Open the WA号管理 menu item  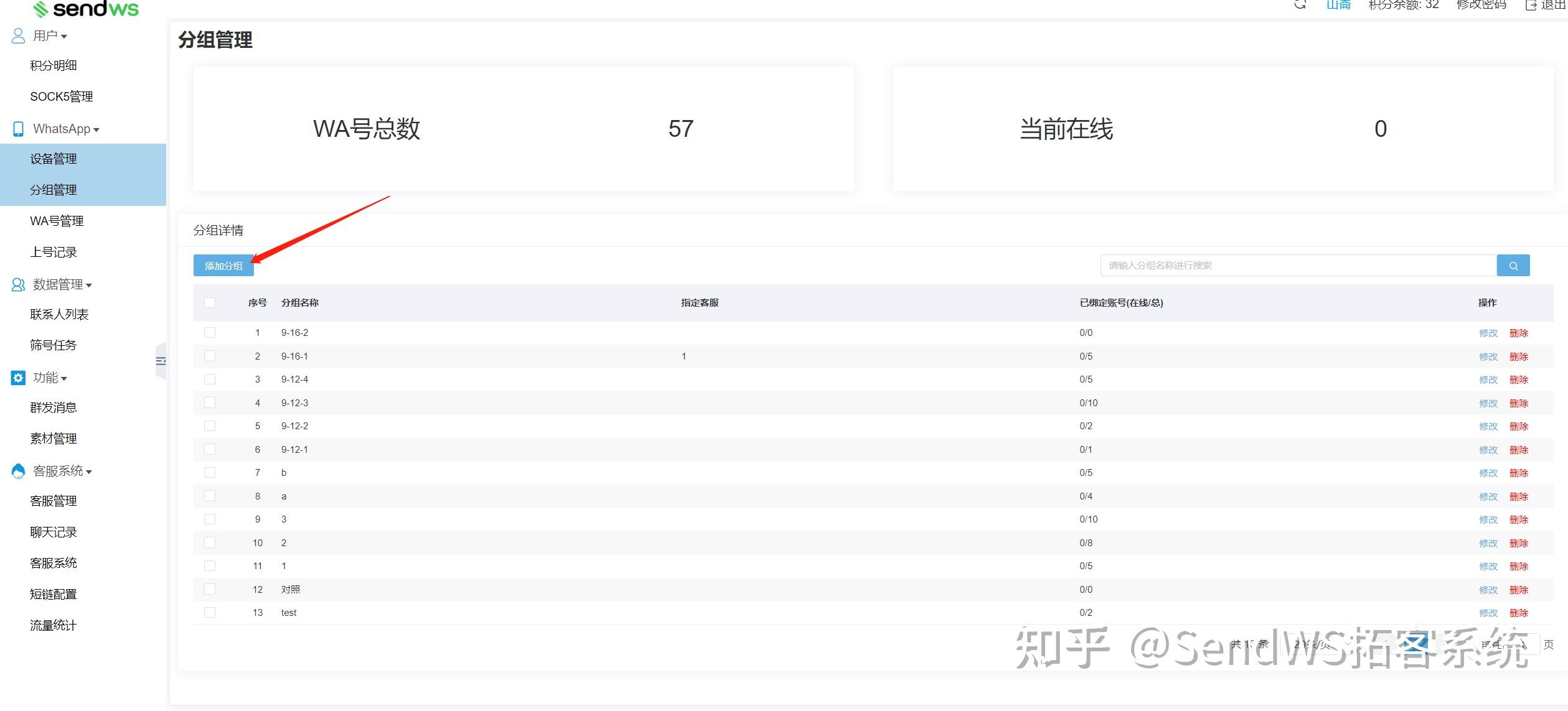57,221
